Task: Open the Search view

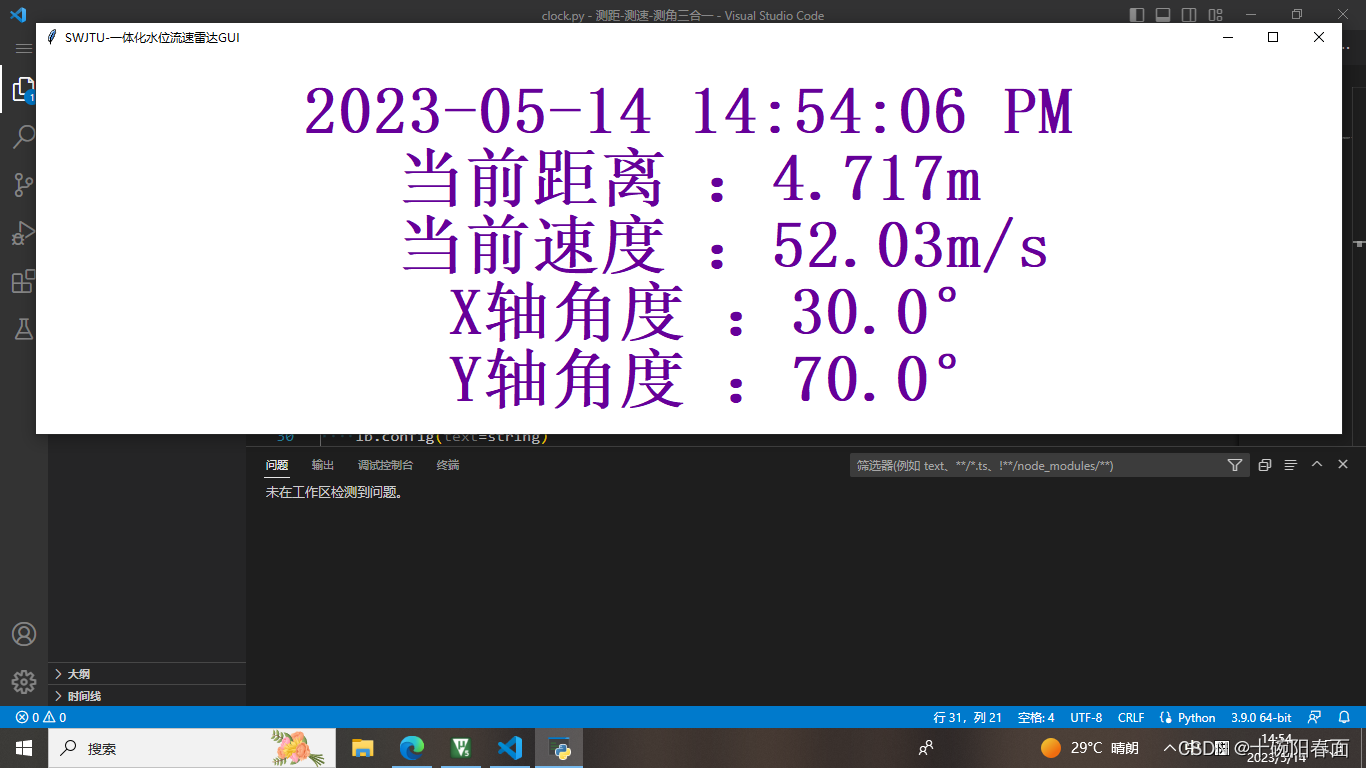Action: point(24,136)
